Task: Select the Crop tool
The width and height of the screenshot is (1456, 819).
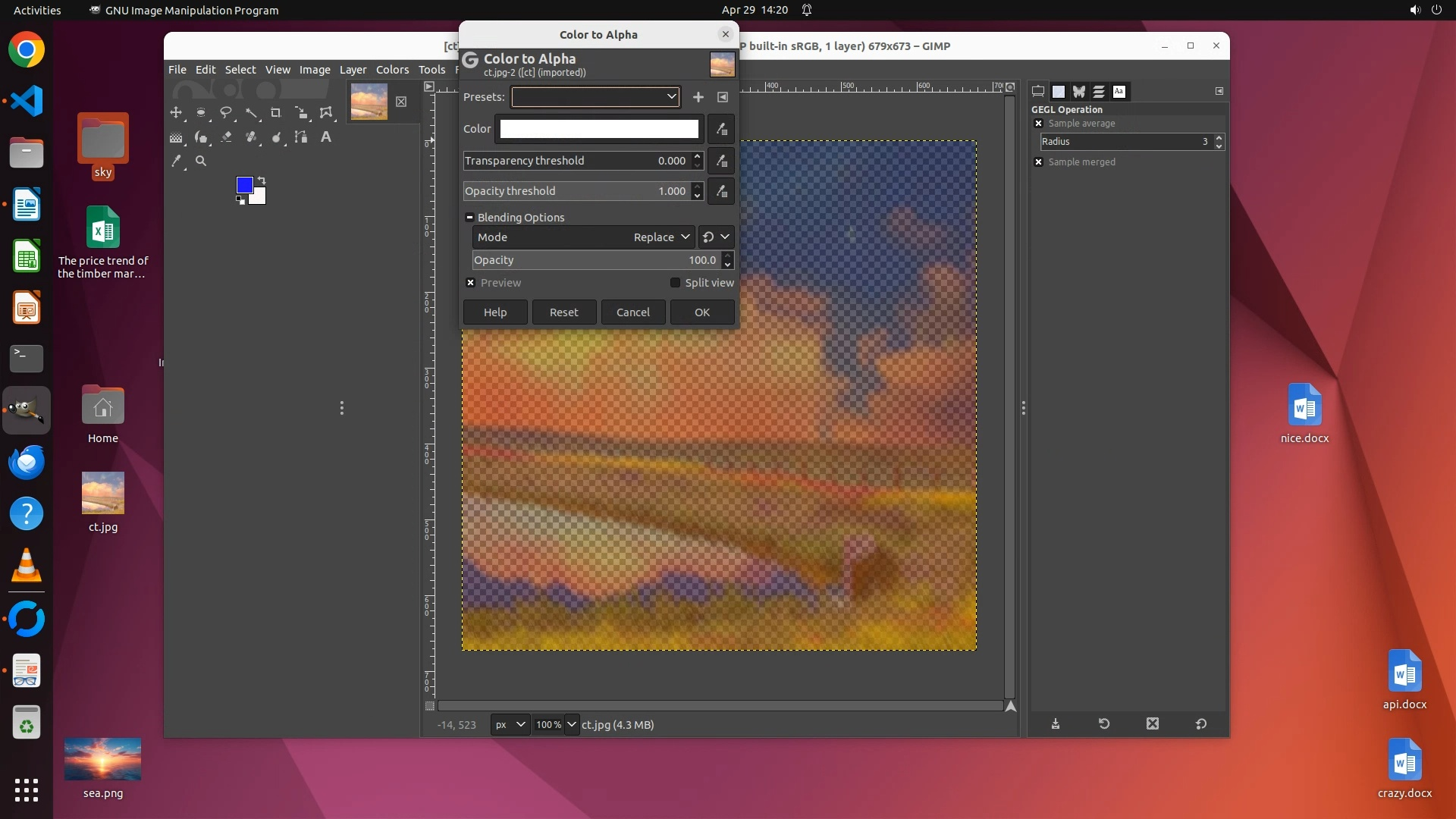Action: [276, 113]
